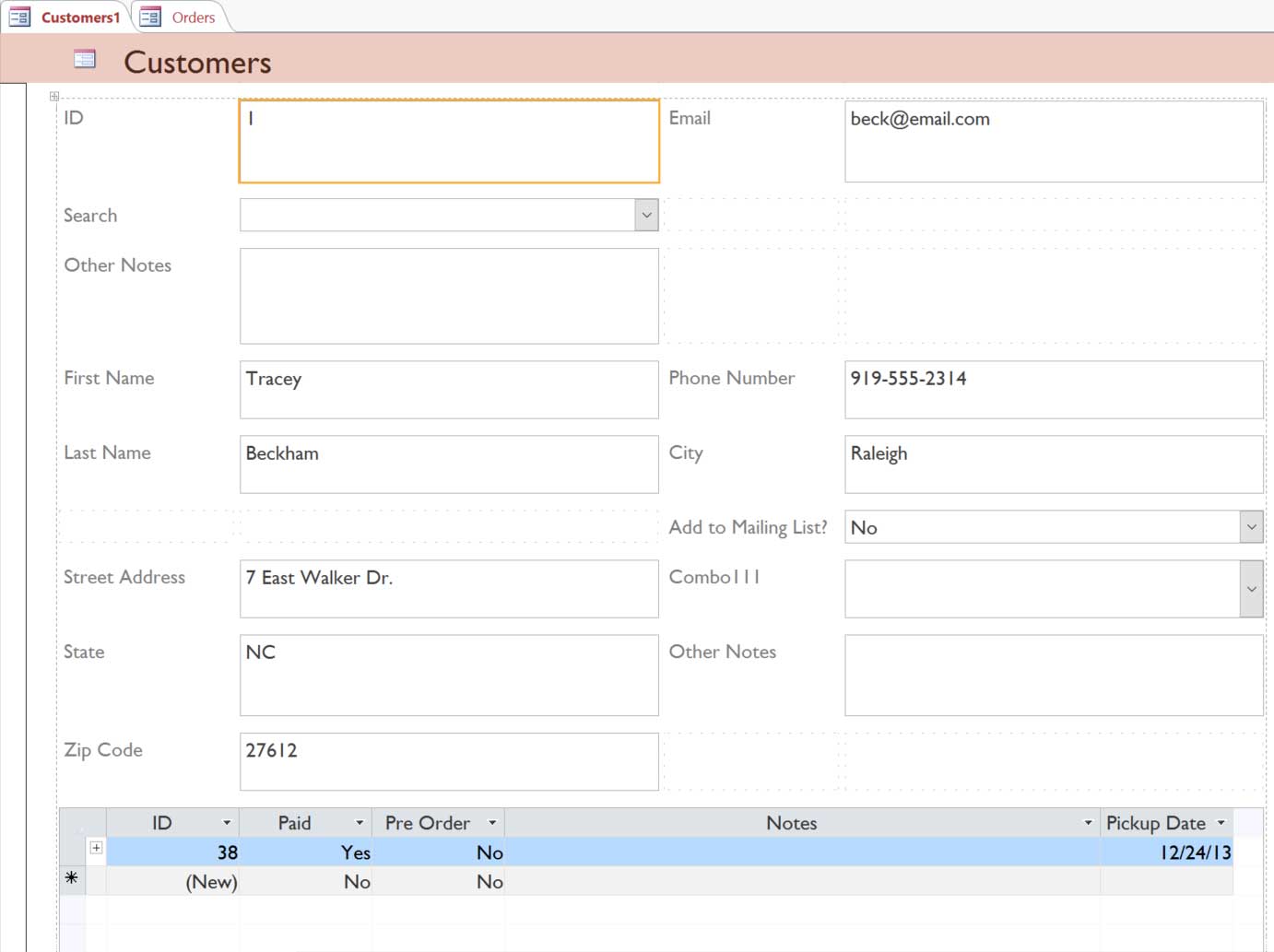This screenshot has height=952, width=1274.
Task: Click the First Name field containing Tracey
Action: [449, 389]
